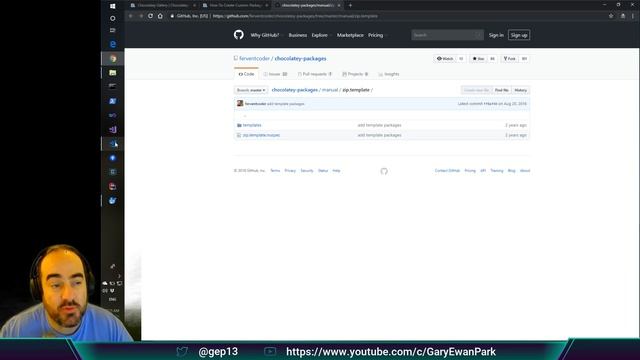Click the Fork button
Screen dimensions: 640x360
click(x=510, y=59)
